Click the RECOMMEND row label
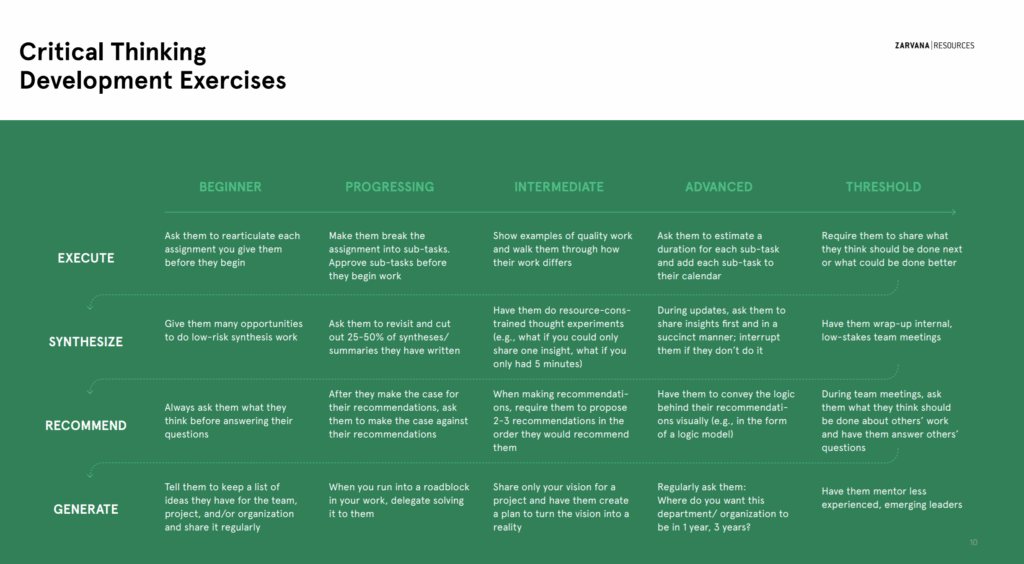1024x564 pixels. point(85,426)
